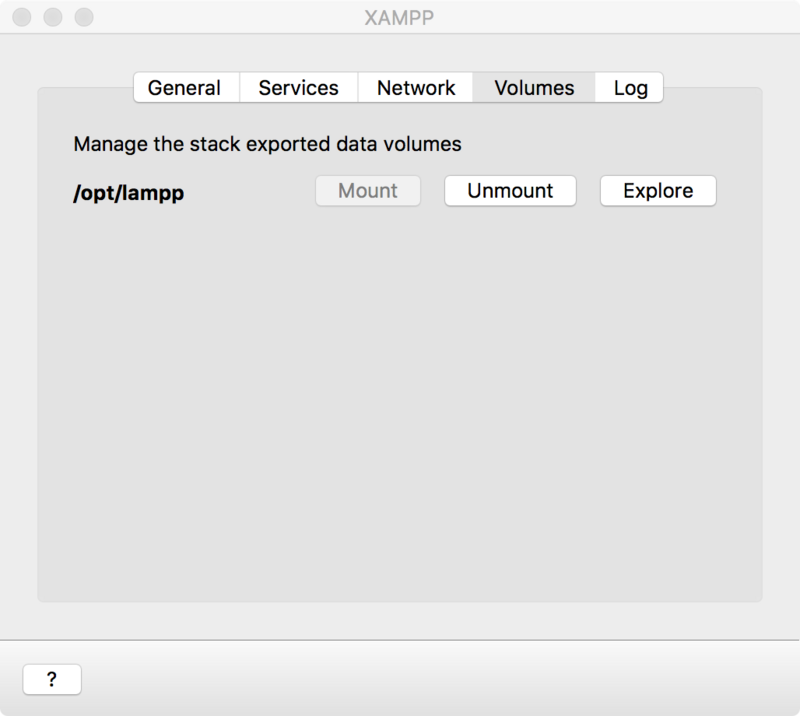The height and width of the screenshot is (716, 800).
Task: Click the XAMPP title in the title bar
Action: pos(400,18)
